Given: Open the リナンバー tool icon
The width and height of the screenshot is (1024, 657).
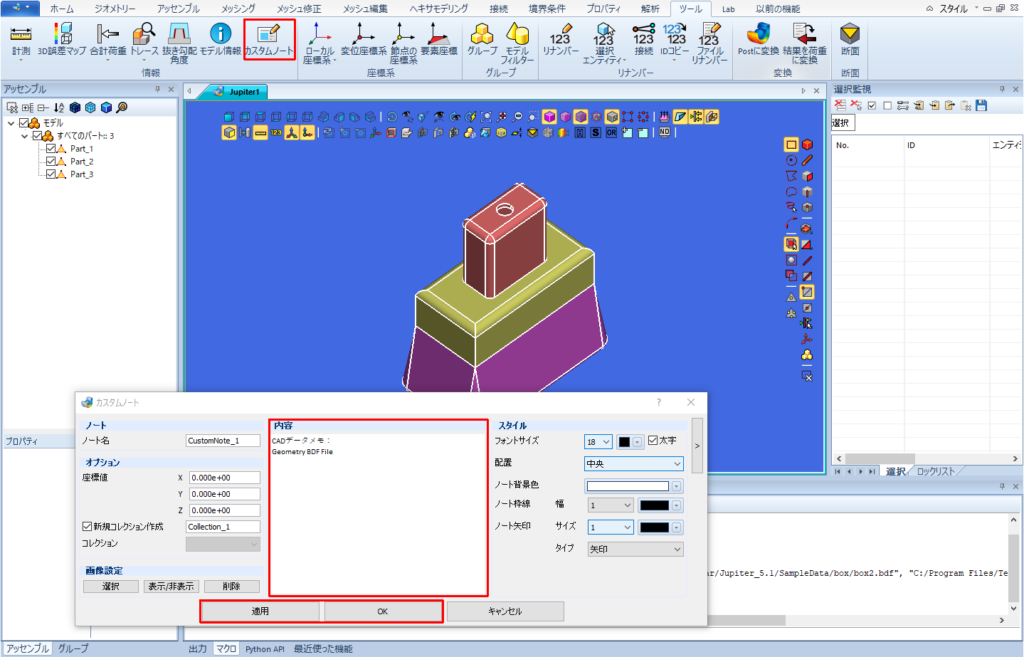Looking at the screenshot, I should click(x=560, y=39).
